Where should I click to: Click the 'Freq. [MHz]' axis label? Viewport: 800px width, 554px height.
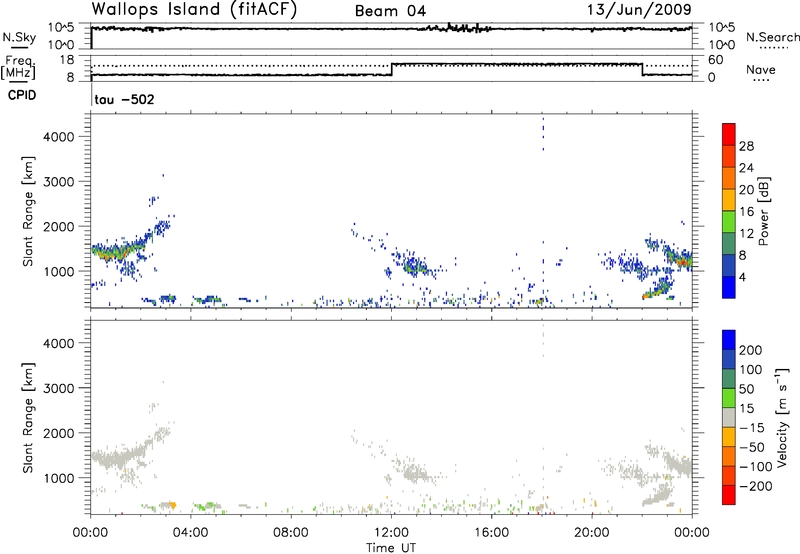18,67
